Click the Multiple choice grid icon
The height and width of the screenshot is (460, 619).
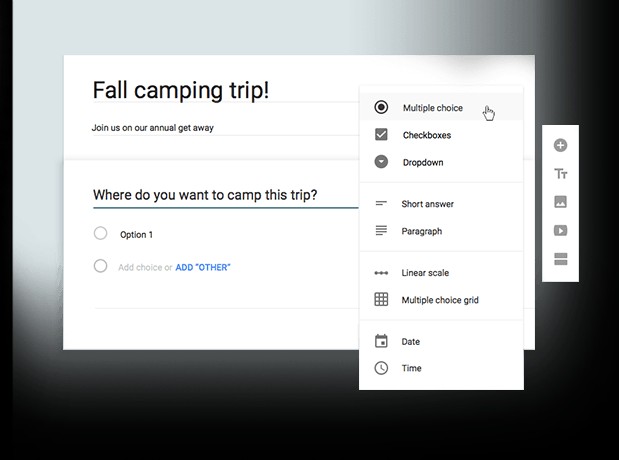381,299
